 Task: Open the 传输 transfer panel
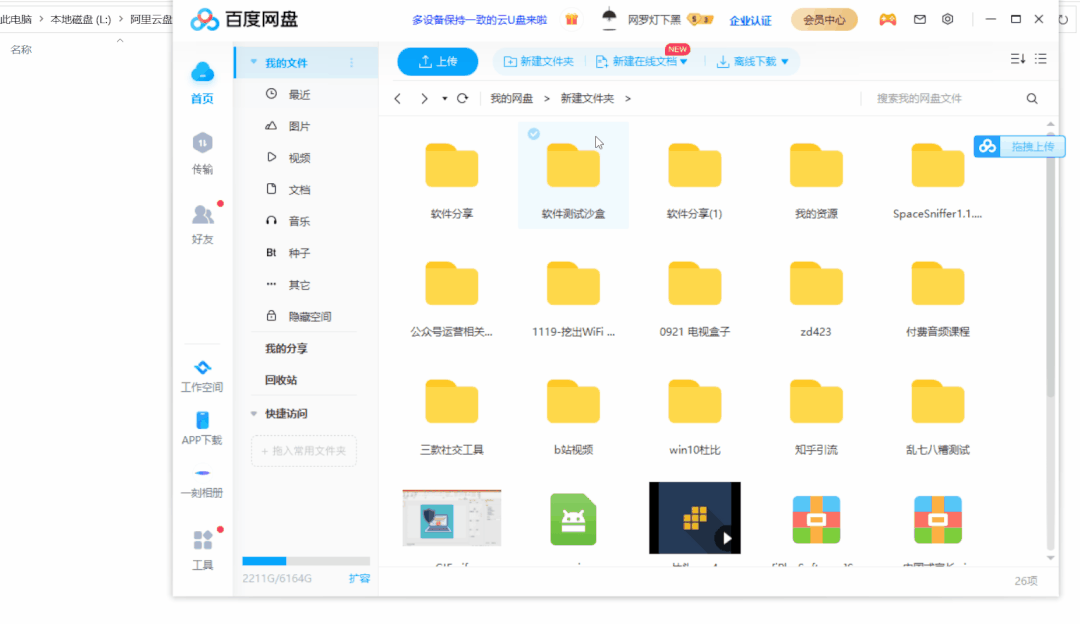click(x=202, y=152)
